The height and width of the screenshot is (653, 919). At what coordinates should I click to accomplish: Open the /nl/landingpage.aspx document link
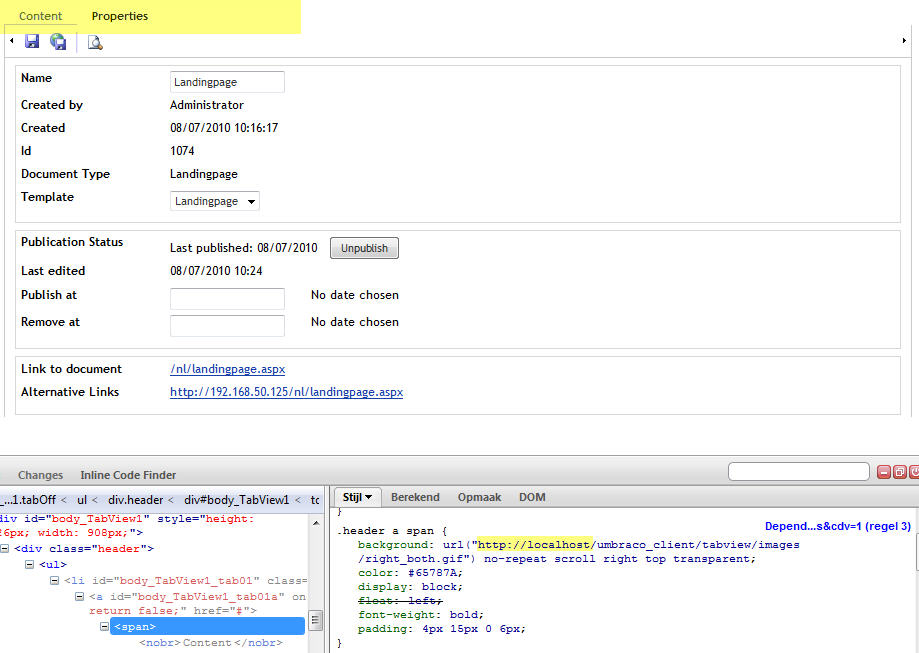point(227,369)
